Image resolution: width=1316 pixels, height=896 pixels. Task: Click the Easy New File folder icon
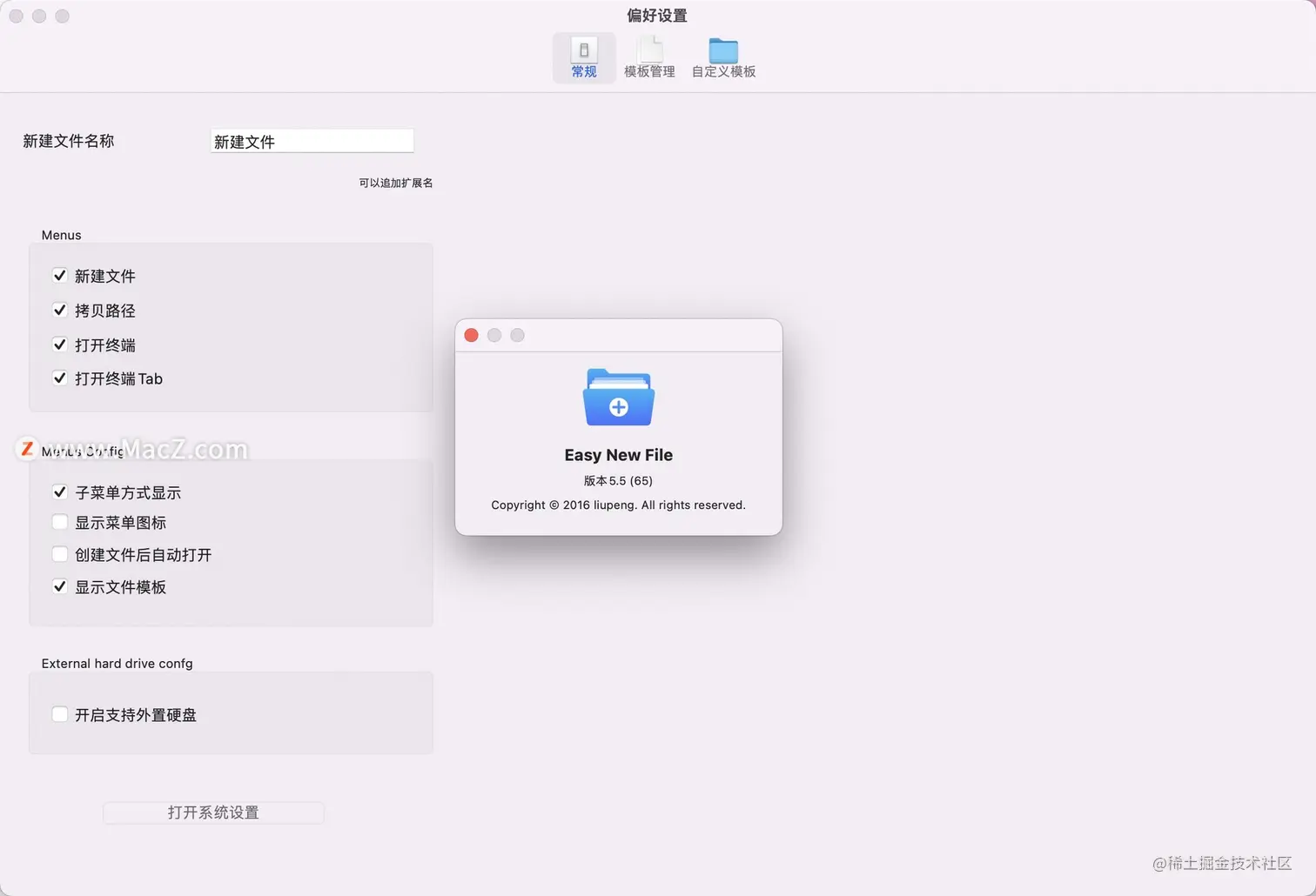tap(619, 398)
